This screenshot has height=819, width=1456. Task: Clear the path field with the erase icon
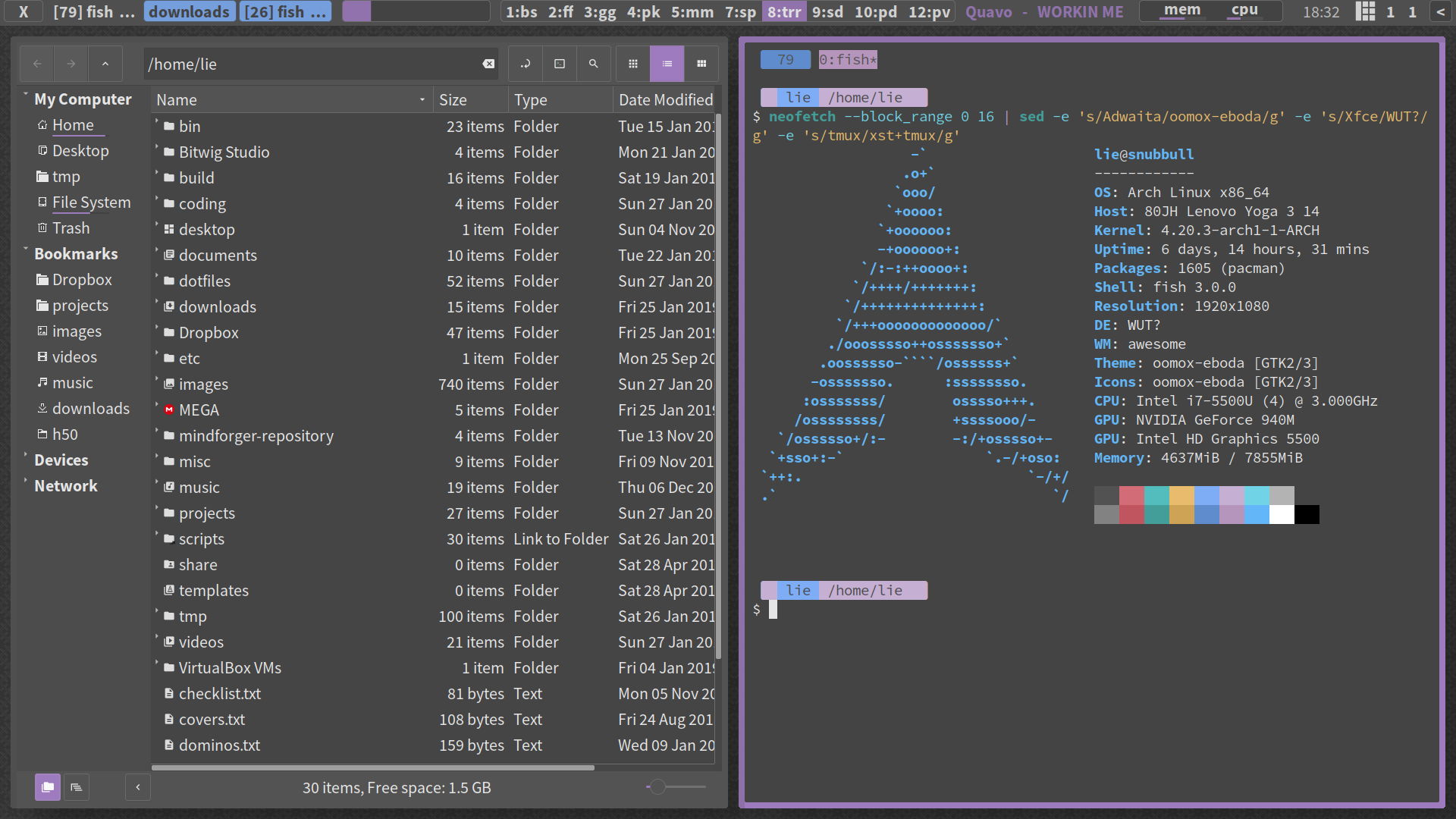click(x=488, y=64)
